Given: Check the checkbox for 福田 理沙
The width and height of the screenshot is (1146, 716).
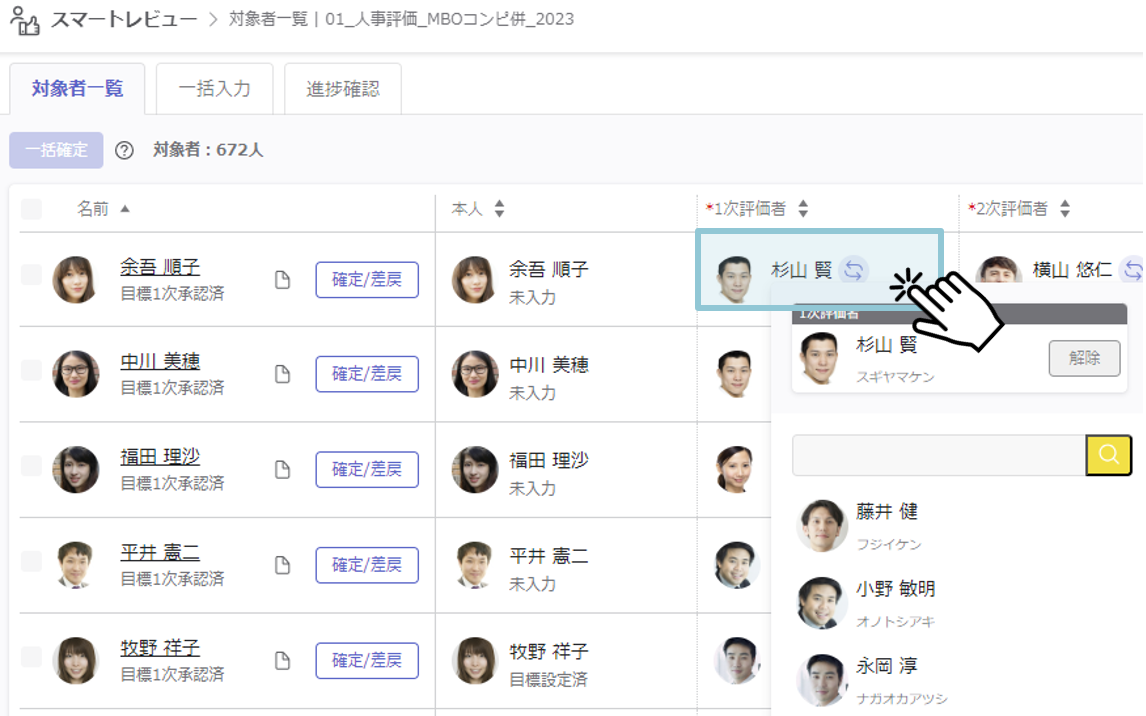Looking at the screenshot, I should point(31,465).
